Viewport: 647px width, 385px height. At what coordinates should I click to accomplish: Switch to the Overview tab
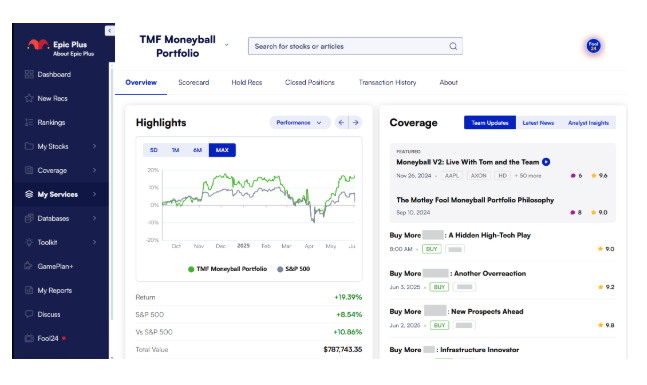[x=141, y=83]
